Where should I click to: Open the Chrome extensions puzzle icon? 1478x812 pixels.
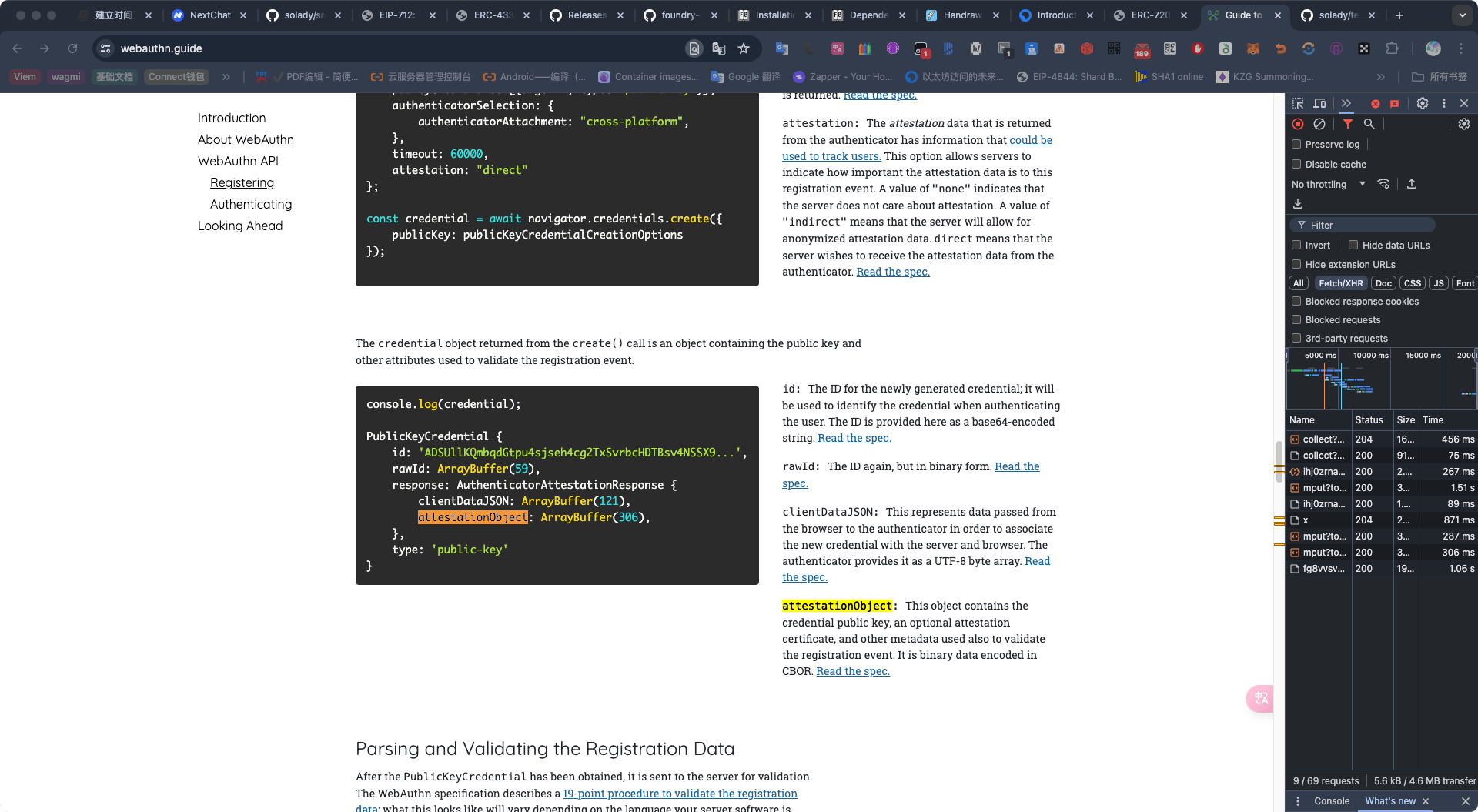pyautogui.click(x=1392, y=48)
